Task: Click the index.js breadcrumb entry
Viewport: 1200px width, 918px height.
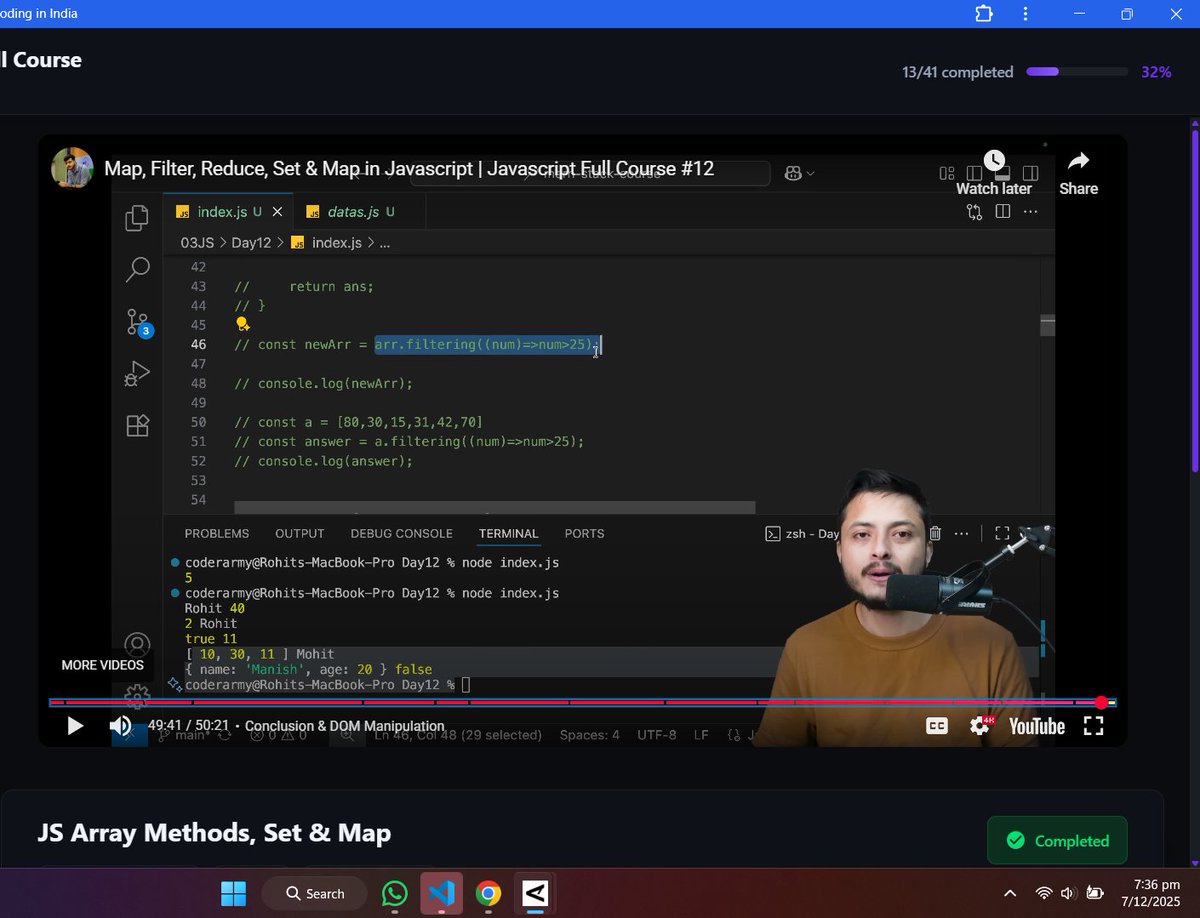Action: tap(326, 242)
